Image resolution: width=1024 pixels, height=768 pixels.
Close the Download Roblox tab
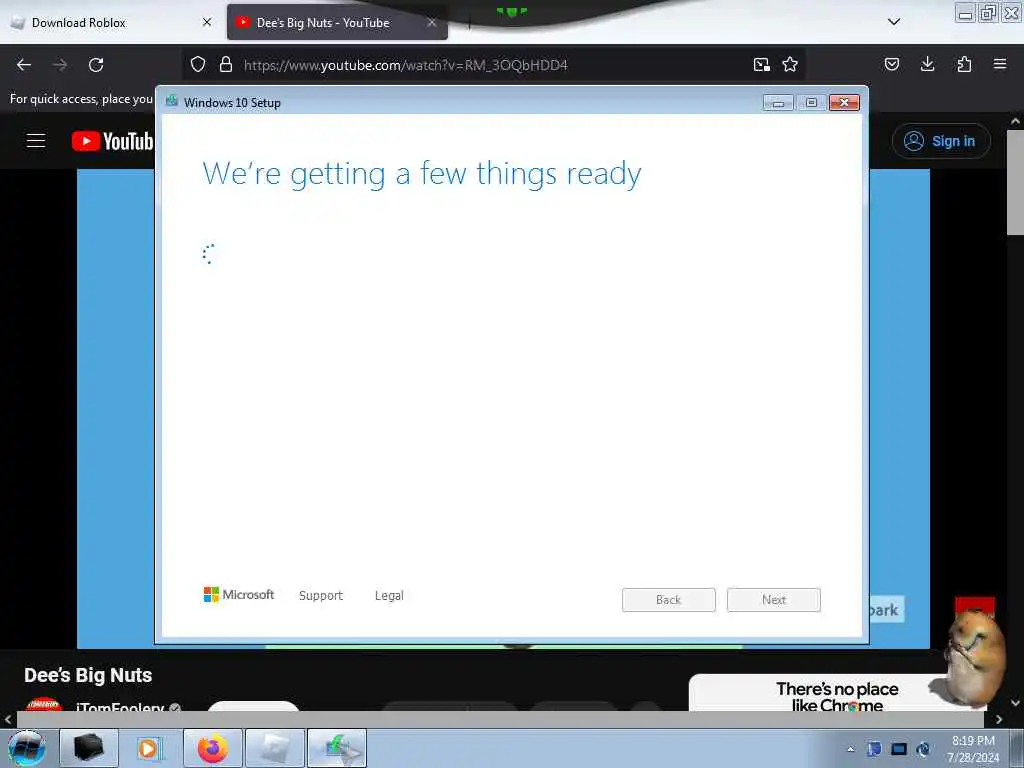(x=207, y=22)
